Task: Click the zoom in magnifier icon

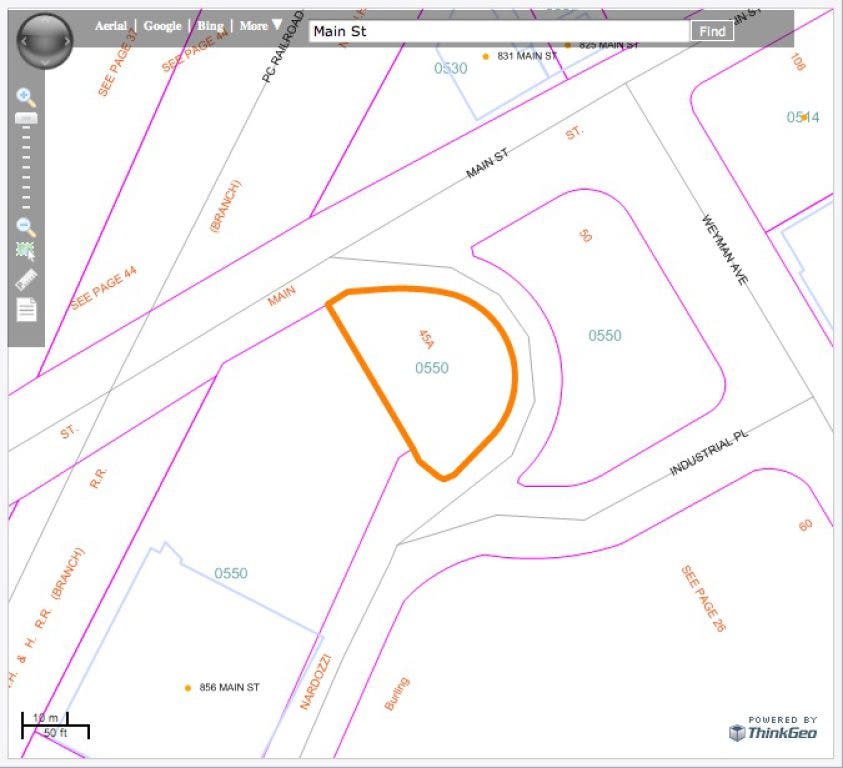Action: (26, 97)
